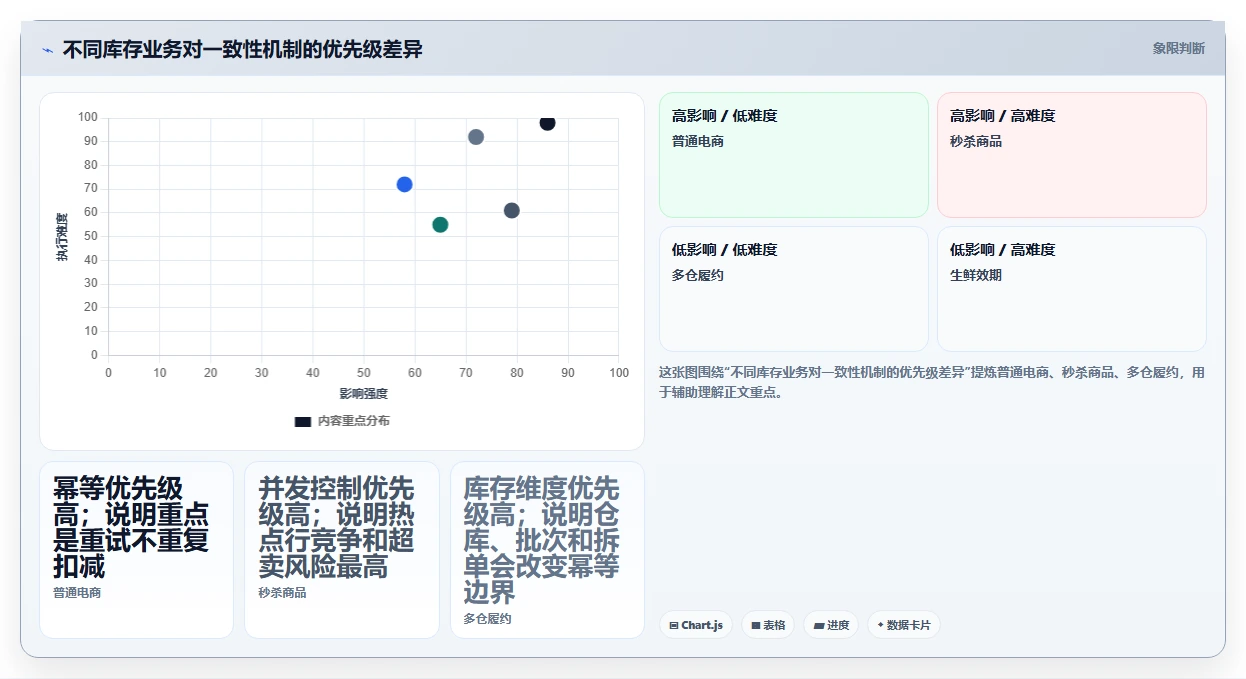Click the 进度 tag chip
The height and width of the screenshot is (679, 1246).
[x=831, y=625]
